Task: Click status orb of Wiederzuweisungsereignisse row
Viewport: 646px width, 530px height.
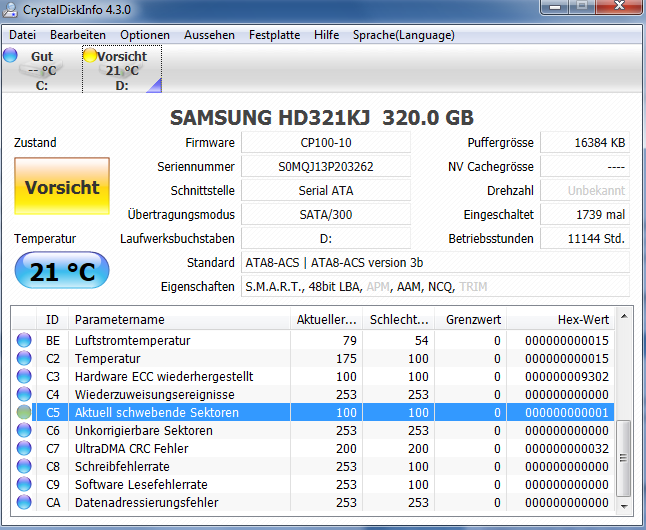Action: tap(24, 394)
